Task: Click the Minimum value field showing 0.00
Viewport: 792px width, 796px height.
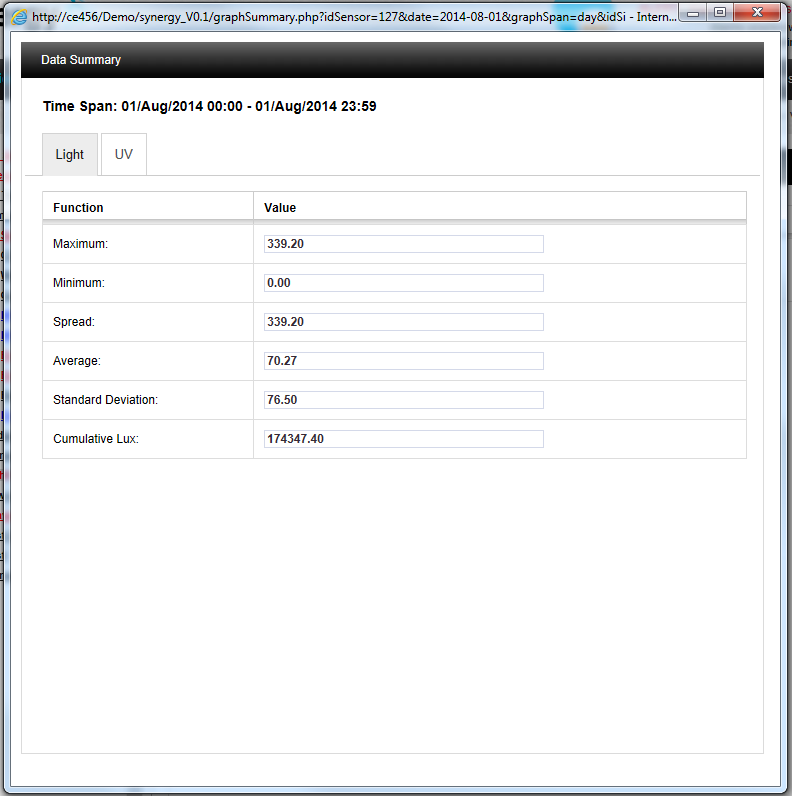Action: point(404,283)
